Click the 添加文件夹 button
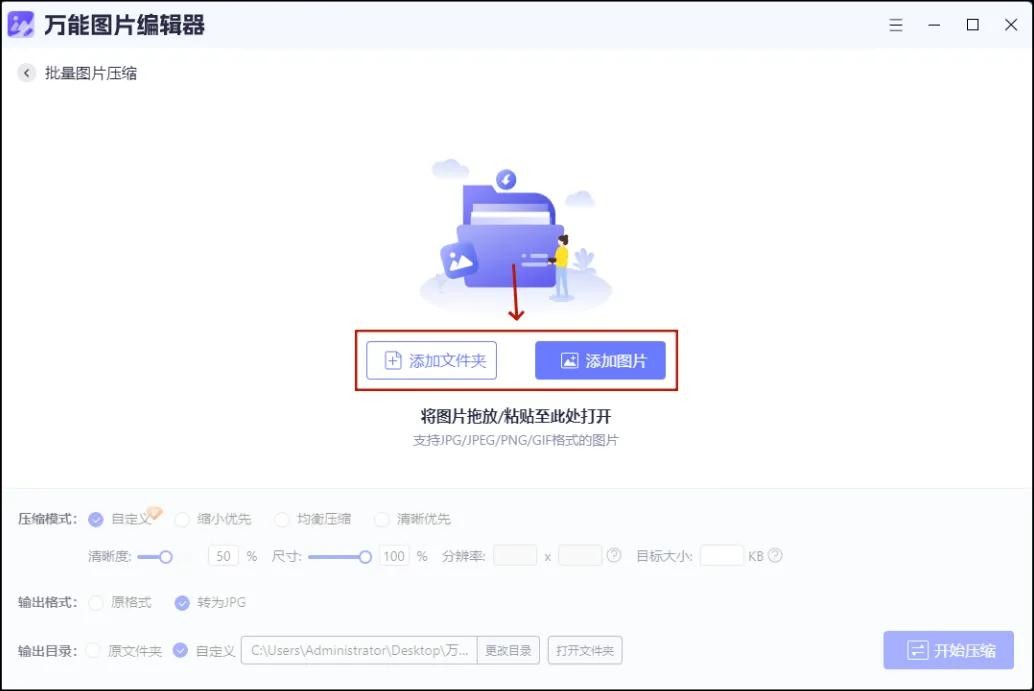Image resolution: width=1034 pixels, height=691 pixels. click(x=431, y=361)
